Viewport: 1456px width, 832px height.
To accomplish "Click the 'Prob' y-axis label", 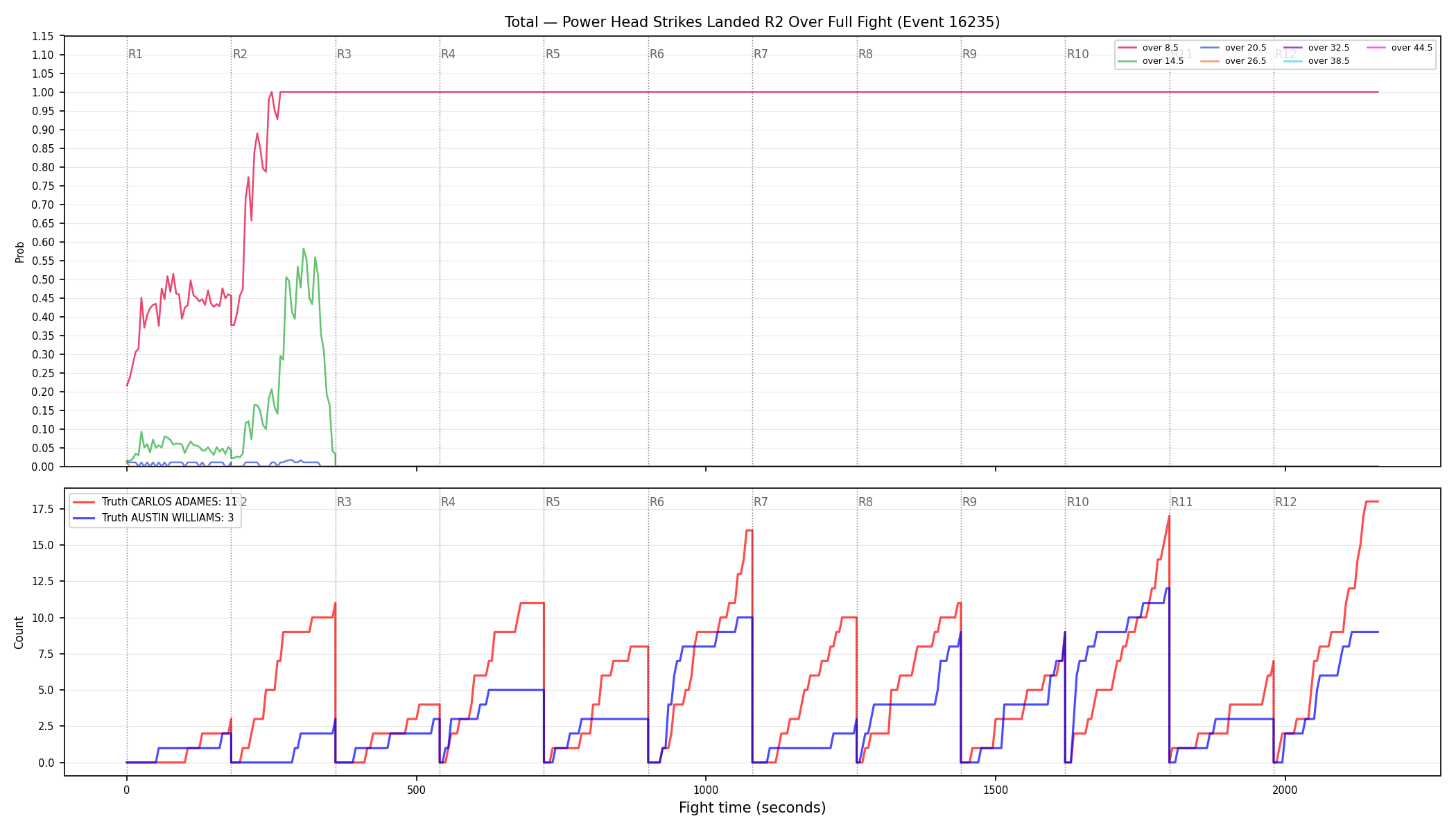I will tap(19, 252).
